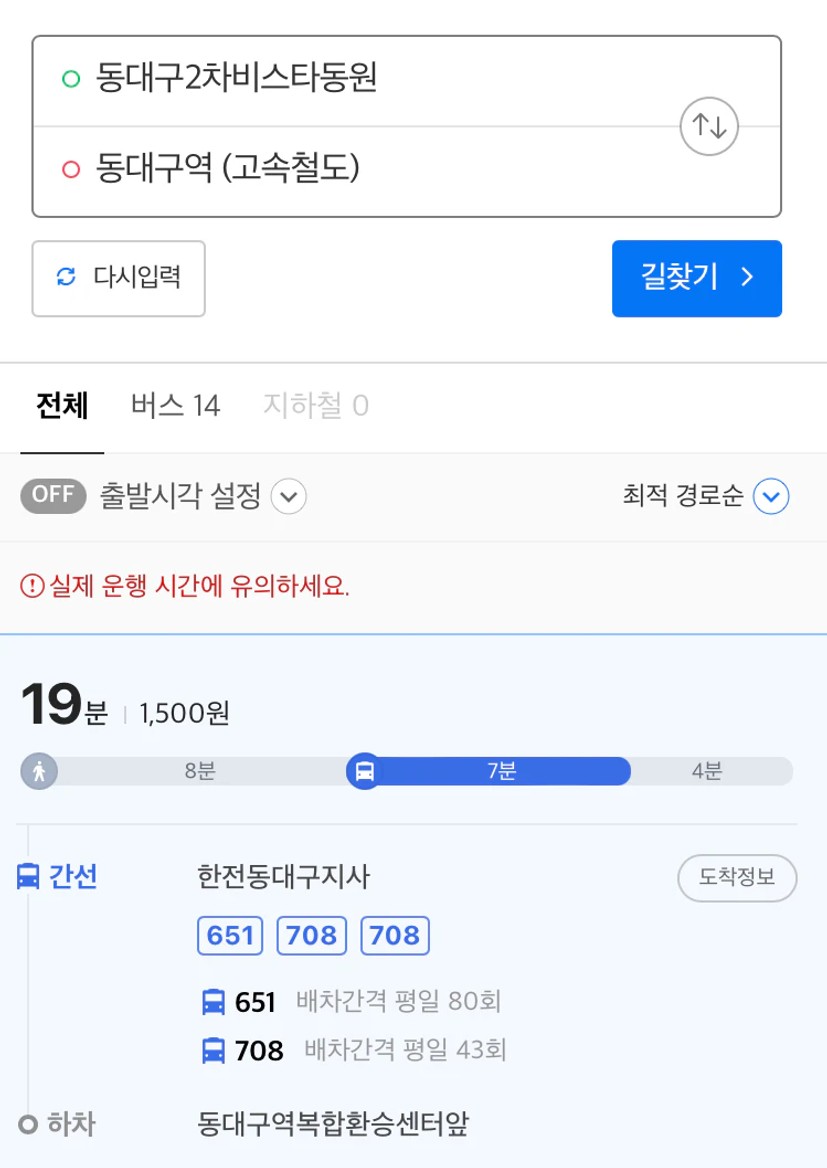Click the 7분 bus segment of the progress bar
Image resolution: width=827 pixels, height=1168 pixels.
(501, 771)
